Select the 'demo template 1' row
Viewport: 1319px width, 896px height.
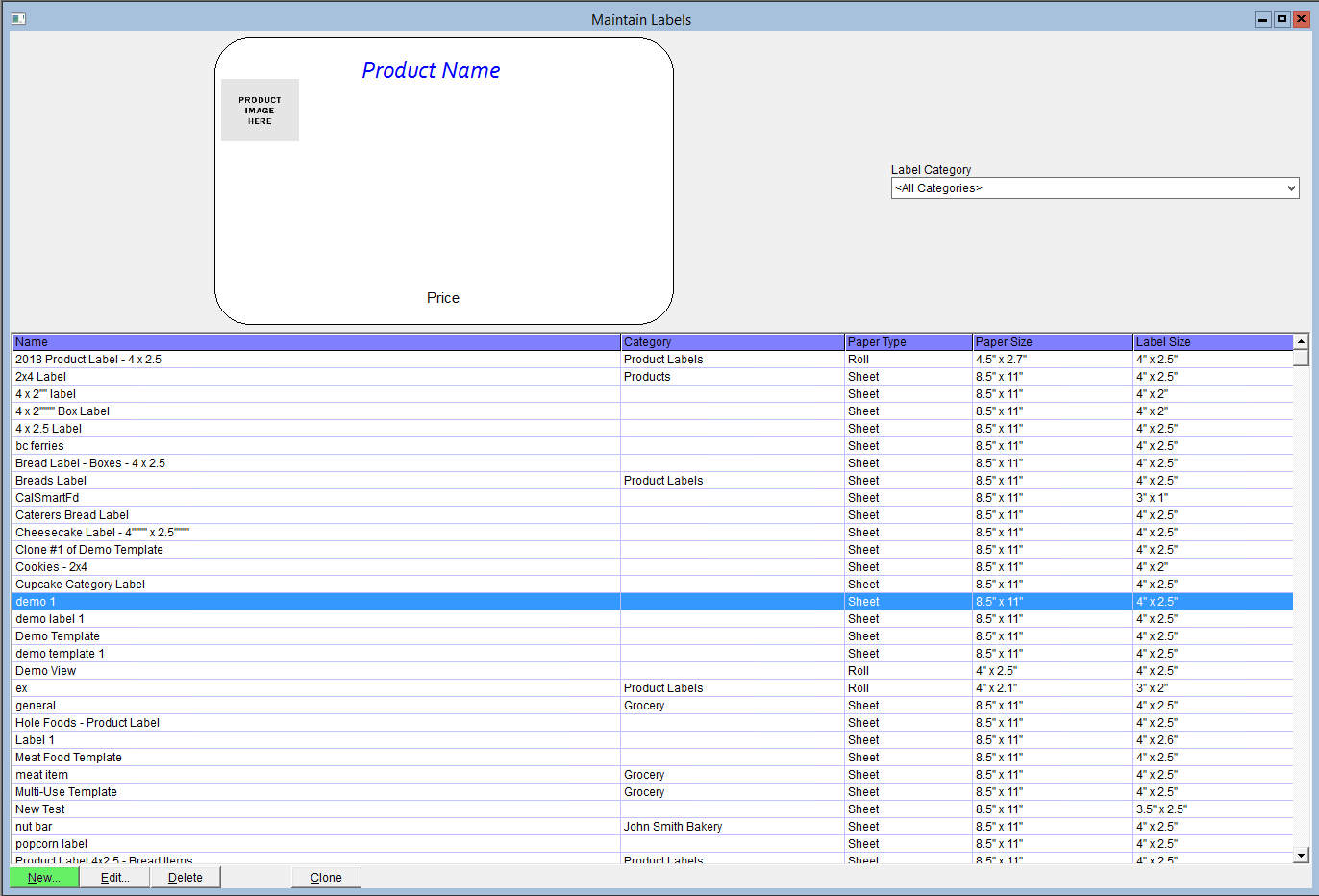[653, 654]
